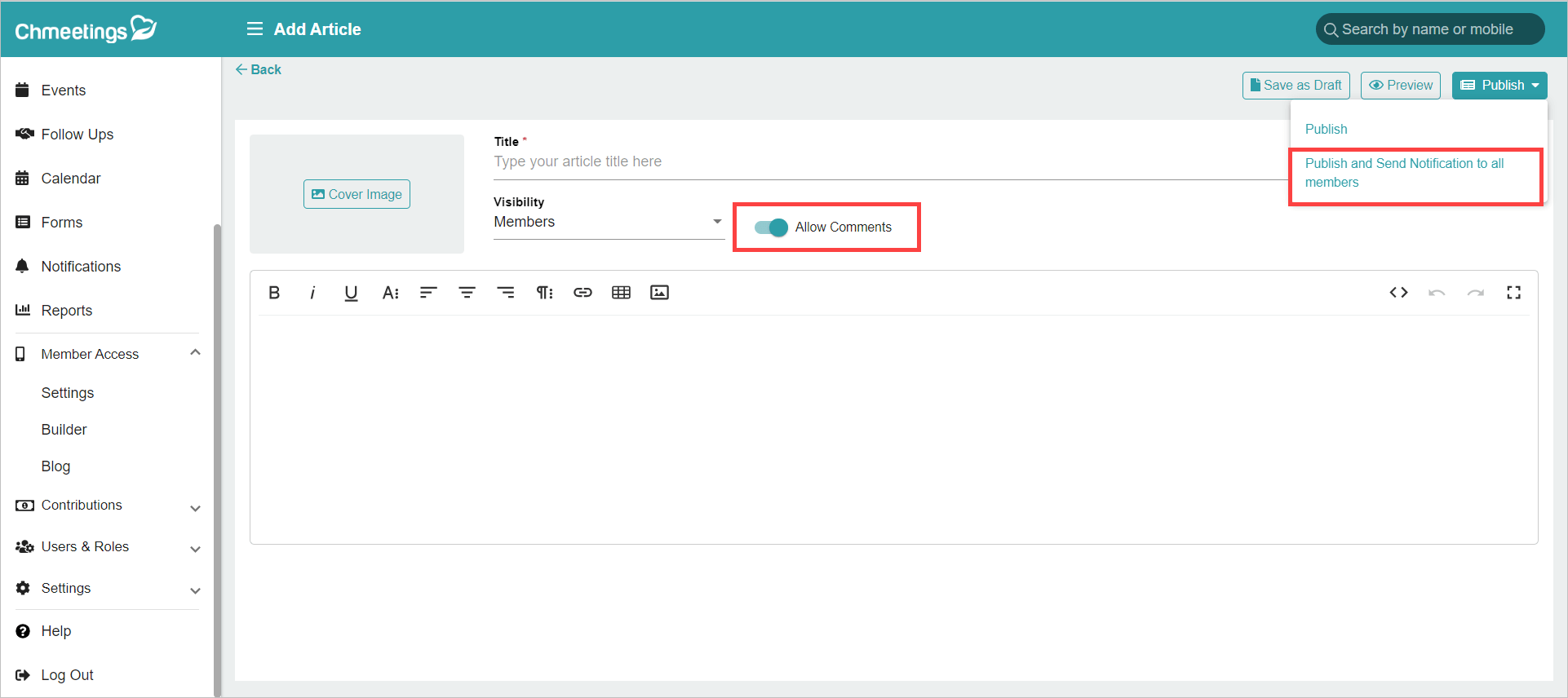The height and width of the screenshot is (698, 1568).
Task: Undo the last edit
Action: pos(1437,293)
